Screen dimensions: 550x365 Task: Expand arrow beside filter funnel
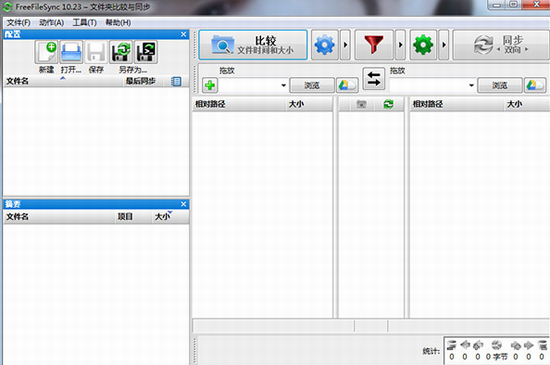coord(401,45)
